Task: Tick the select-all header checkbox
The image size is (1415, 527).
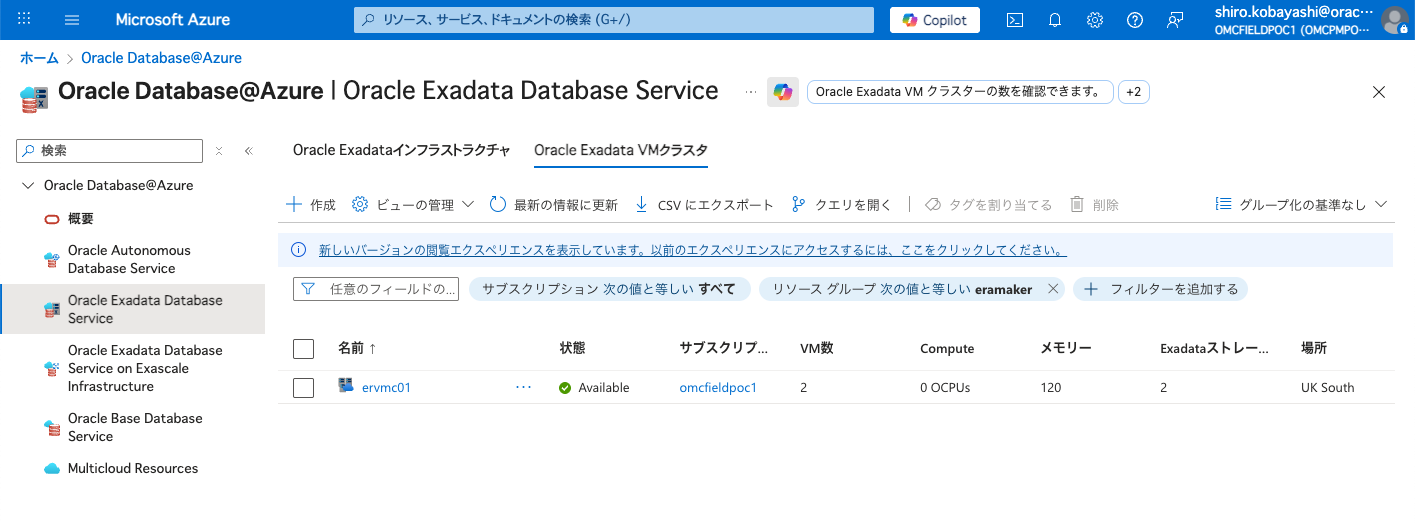Action: pyautogui.click(x=304, y=348)
